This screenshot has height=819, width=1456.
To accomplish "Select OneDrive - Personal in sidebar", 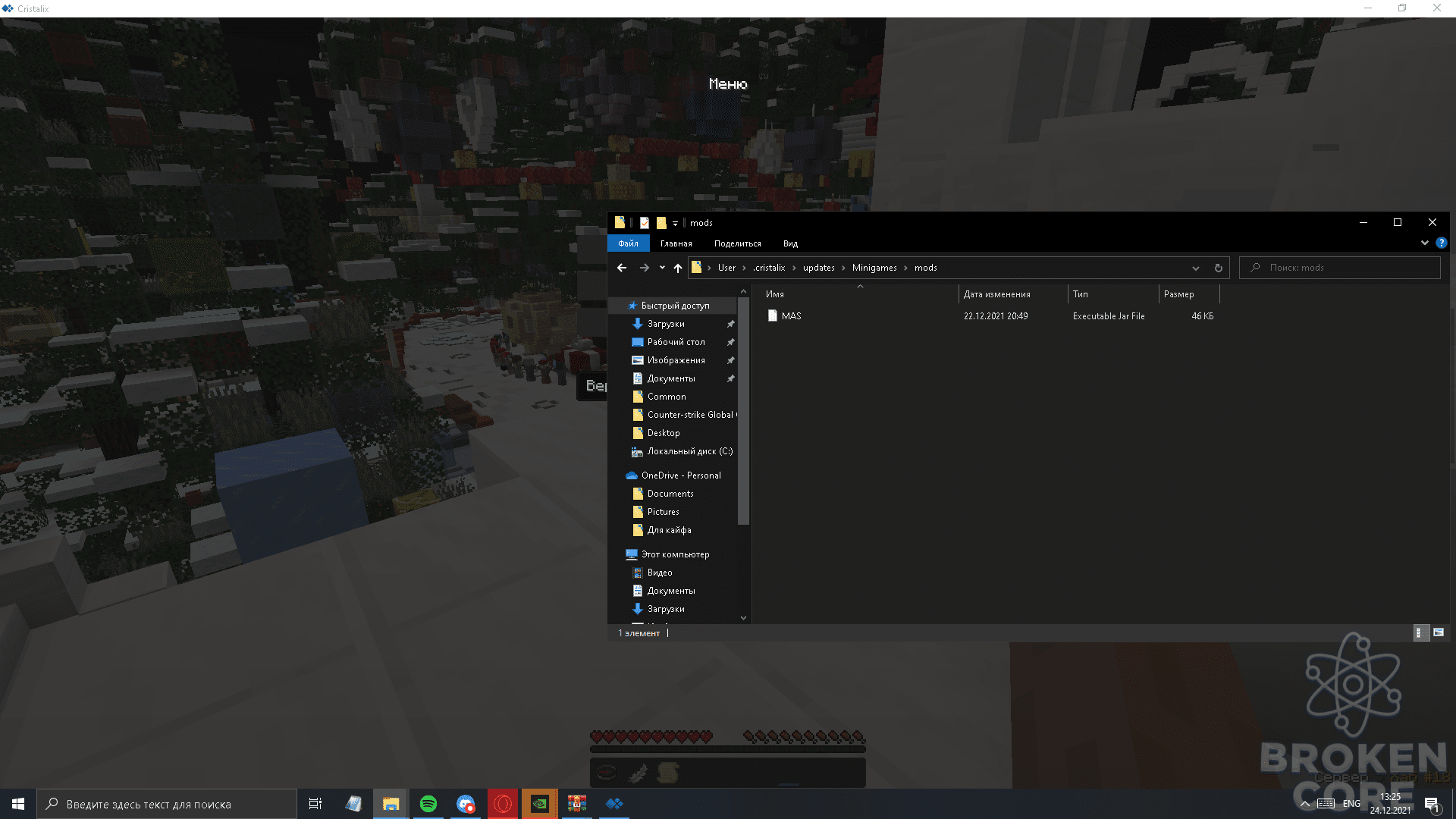I will pyautogui.click(x=681, y=475).
